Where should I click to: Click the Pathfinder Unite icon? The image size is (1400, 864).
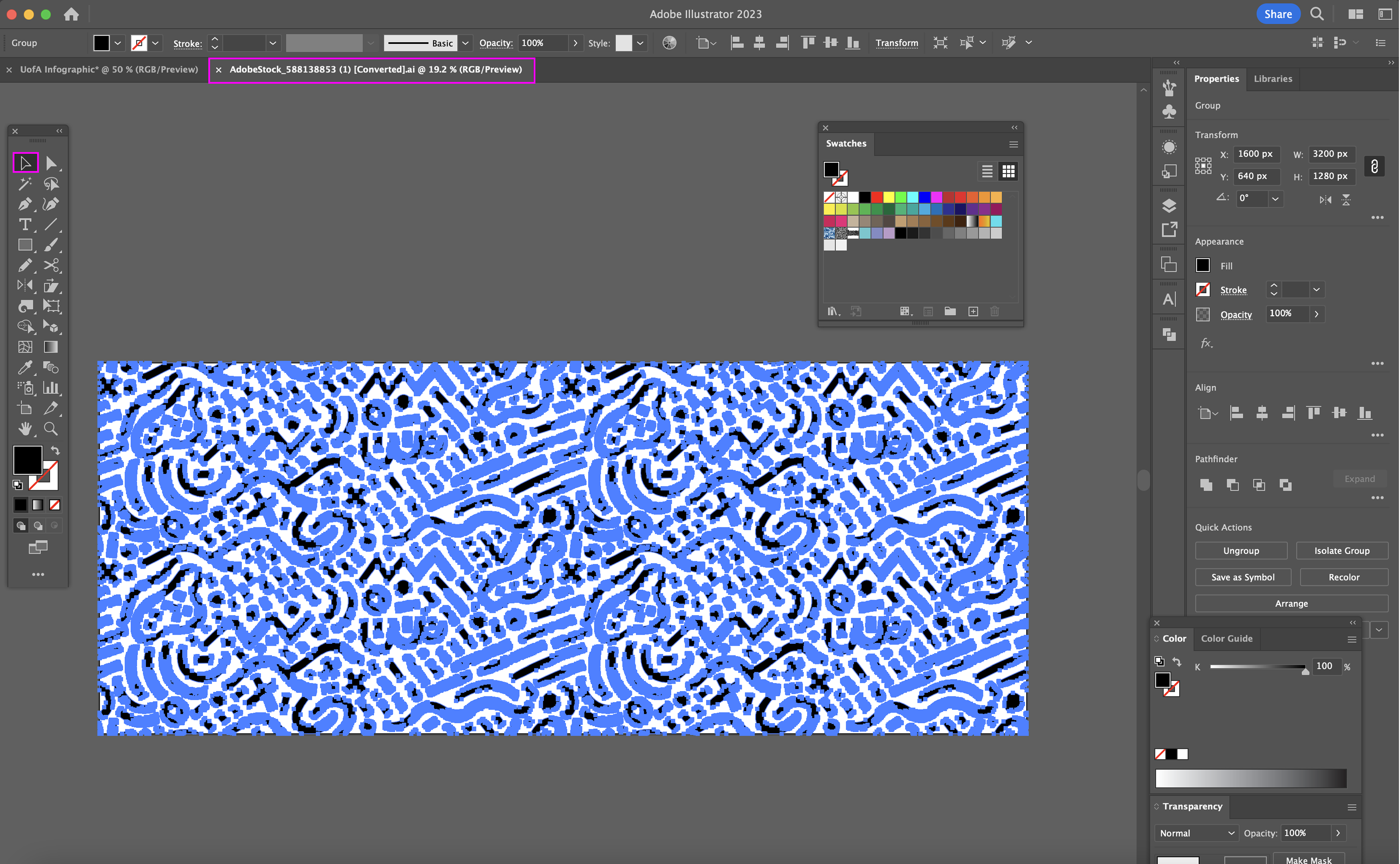tap(1206, 485)
